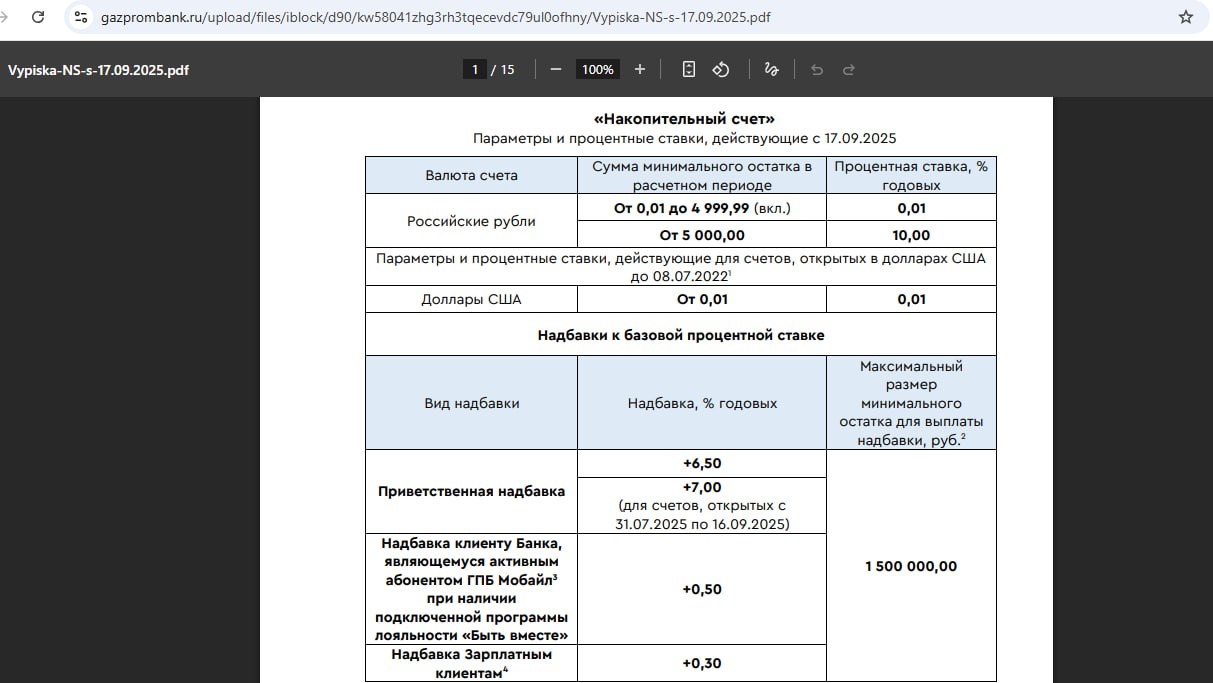Rotate the PDF counterclockwise

(x=720, y=69)
